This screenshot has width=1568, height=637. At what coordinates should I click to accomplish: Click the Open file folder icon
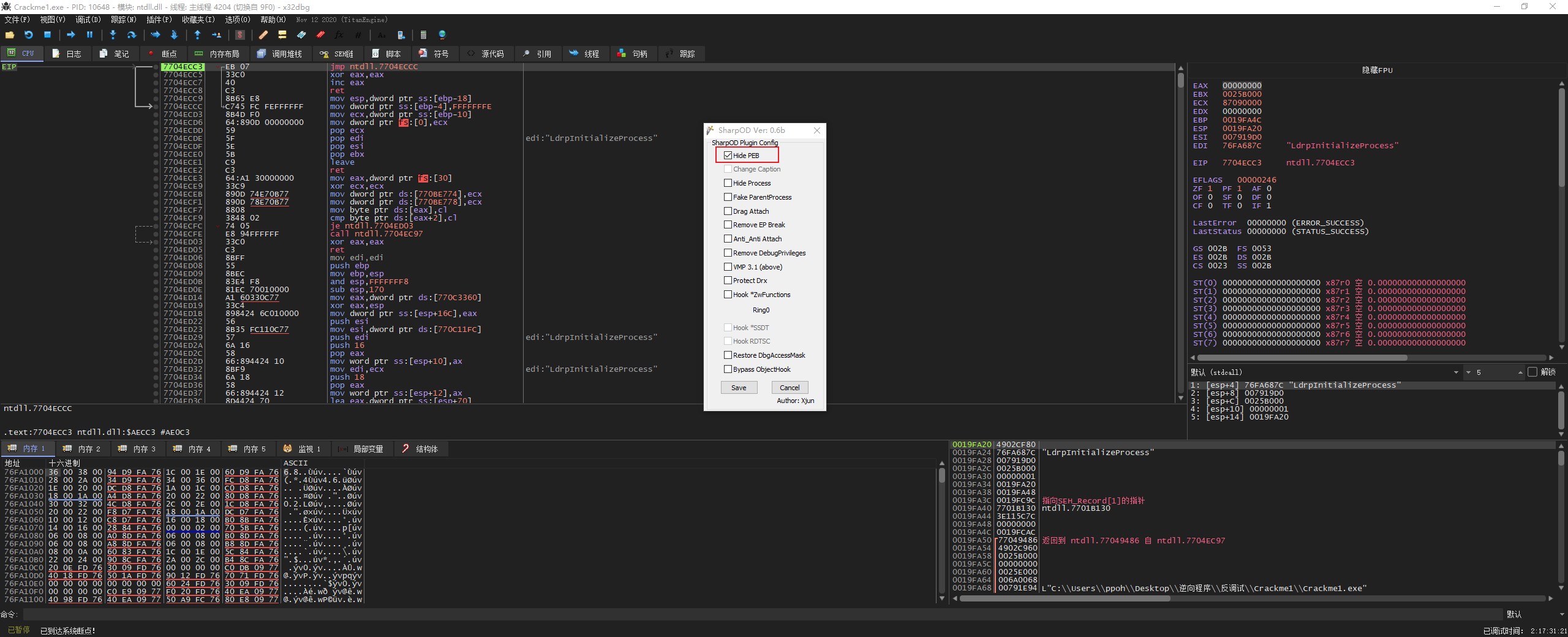pyautogui.click(x=10, y=35)
